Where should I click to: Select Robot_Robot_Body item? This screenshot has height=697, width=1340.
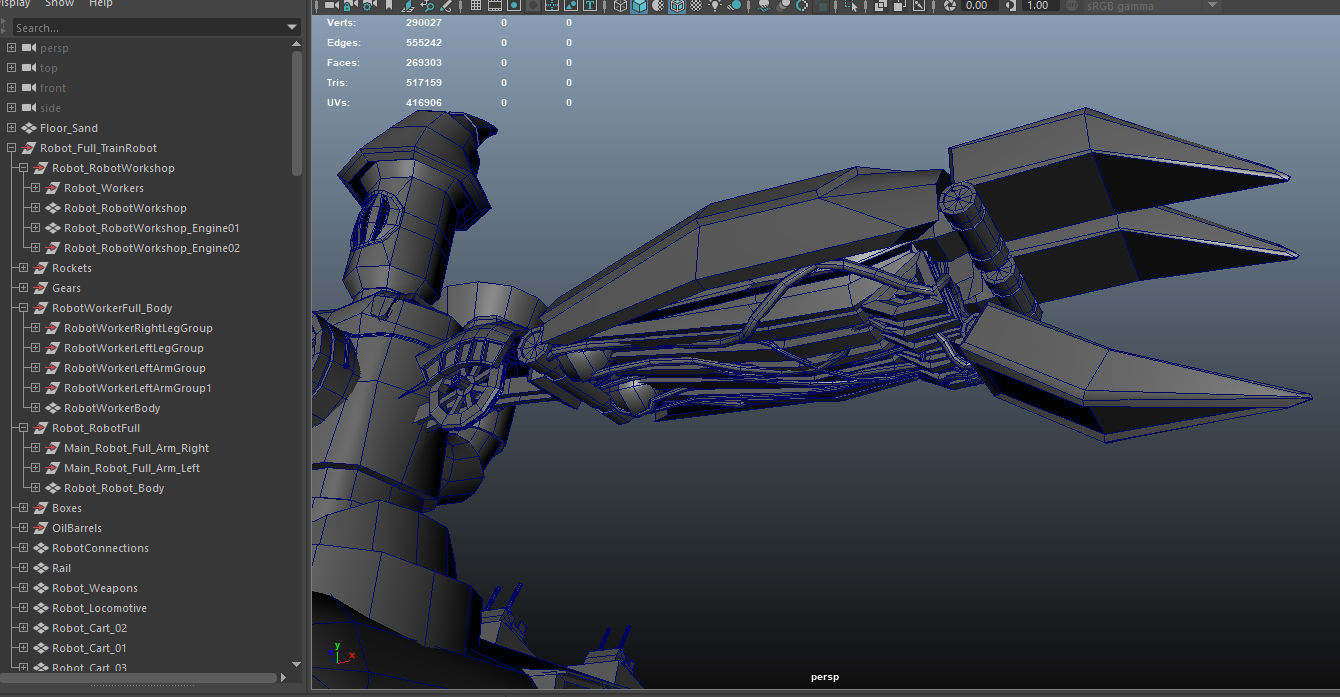point(114,488)
